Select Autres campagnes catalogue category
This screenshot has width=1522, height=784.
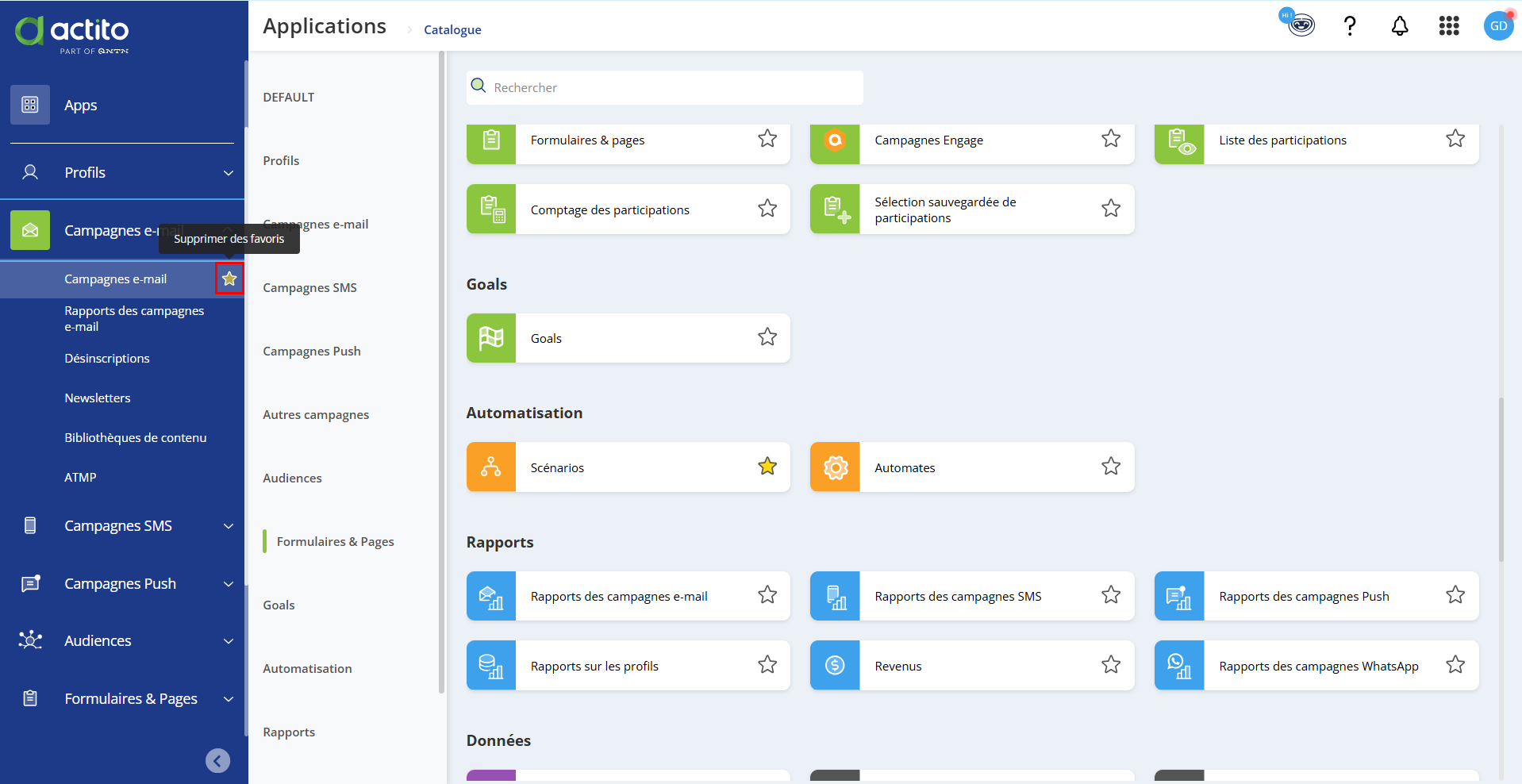tap(316, 414)
